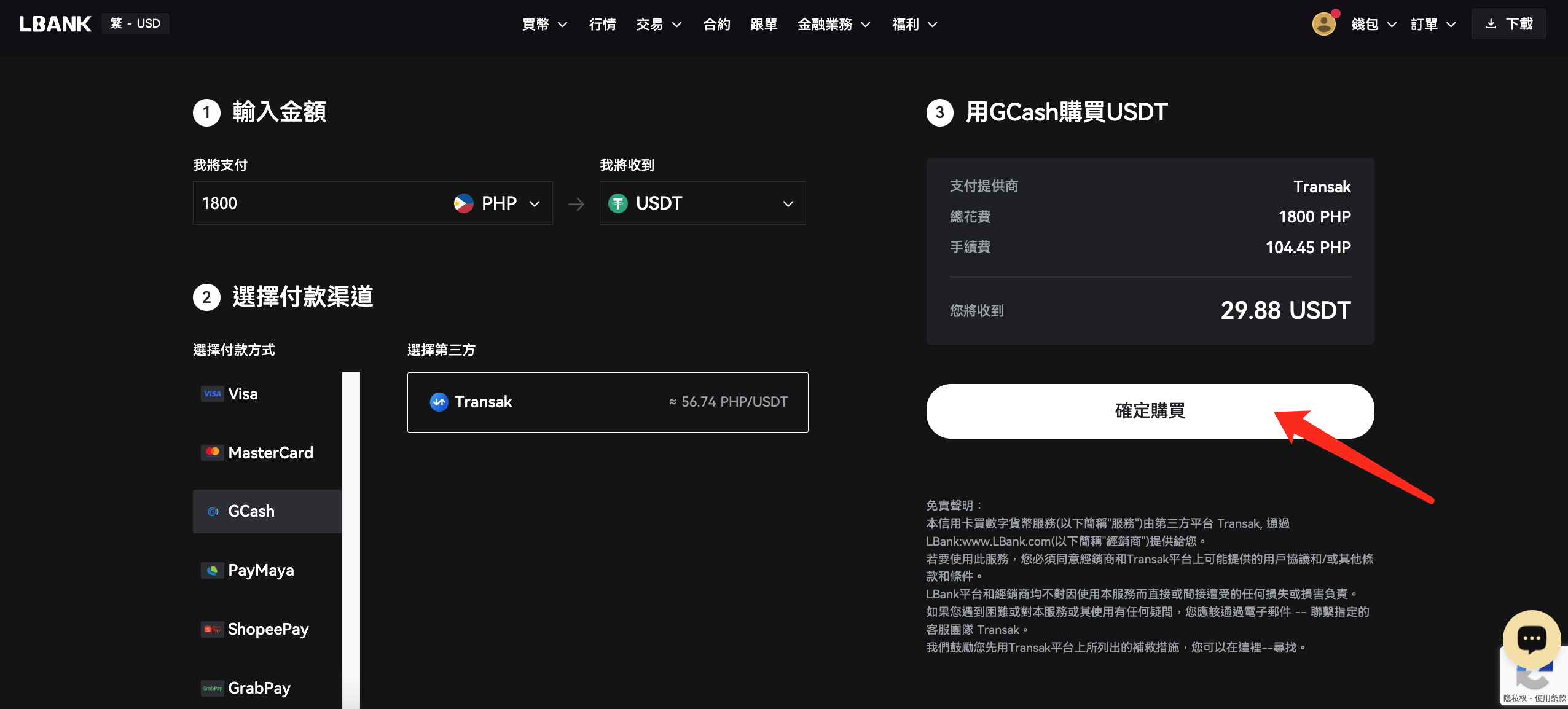Open the 合約 futures page
The height and width of the screenshot is (709, 1568).
pos(716,24)
